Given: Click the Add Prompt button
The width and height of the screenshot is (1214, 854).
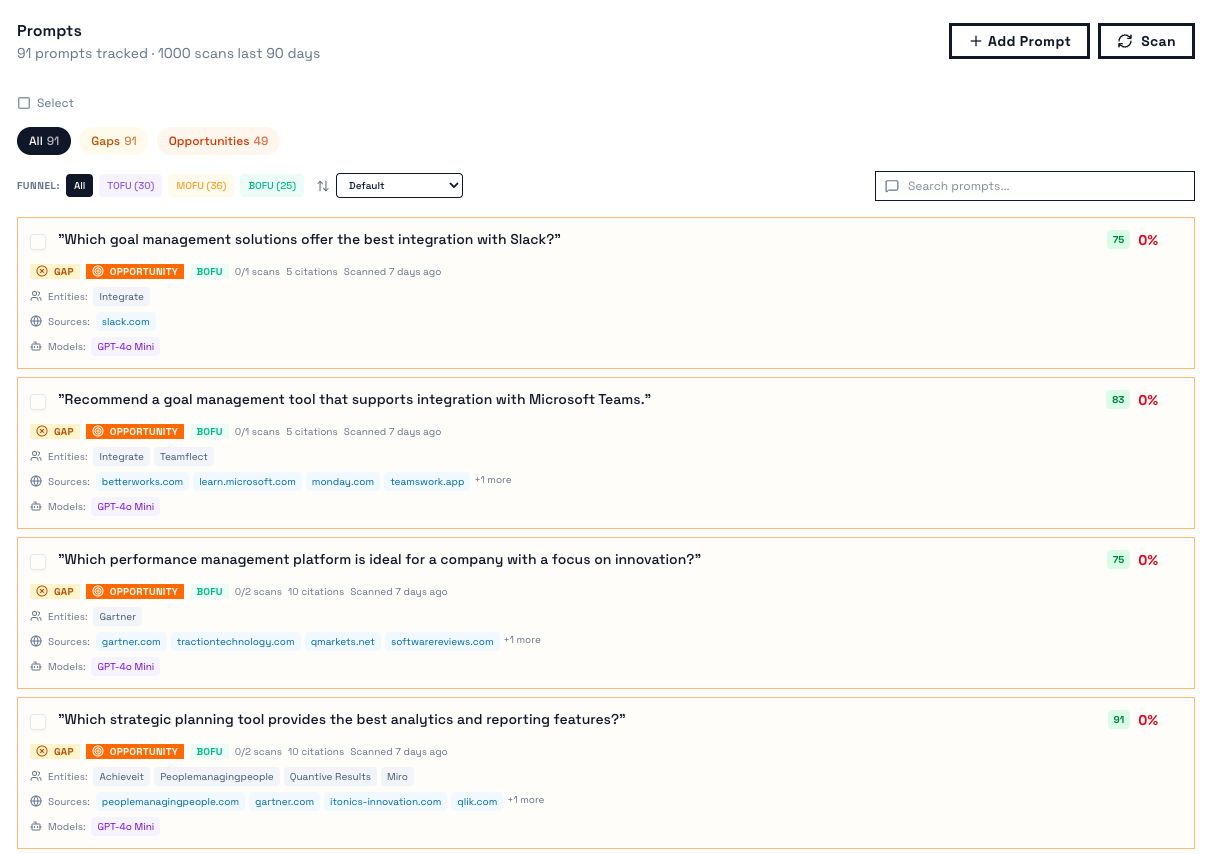Looking at the screenshot, I should point(1019,41).
